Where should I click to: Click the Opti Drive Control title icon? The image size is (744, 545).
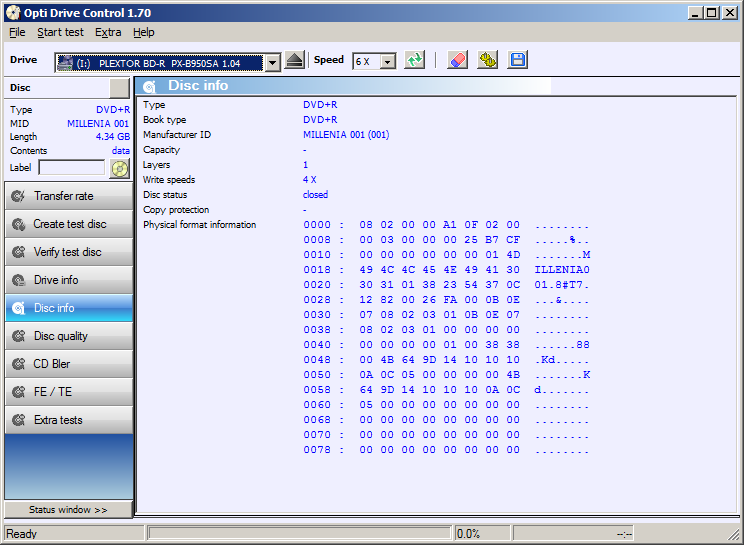[x=13, y=13]
